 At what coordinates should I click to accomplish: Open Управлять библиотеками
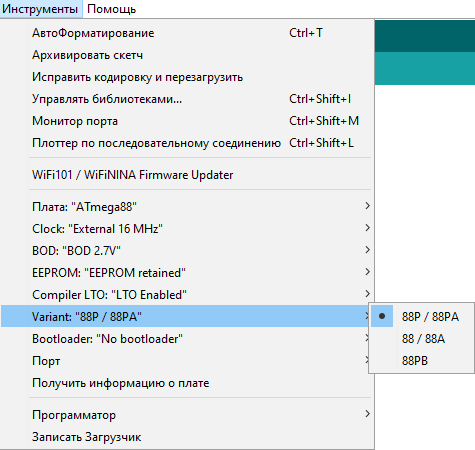(187, 99)
